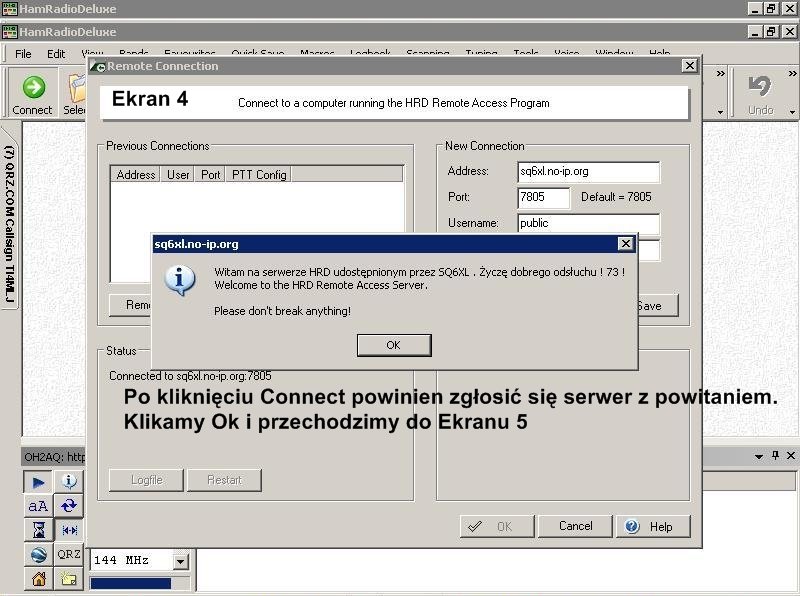Open the dropdown arrow under Undo
This screenshot has width=800, height=596.
coord(792,112)
